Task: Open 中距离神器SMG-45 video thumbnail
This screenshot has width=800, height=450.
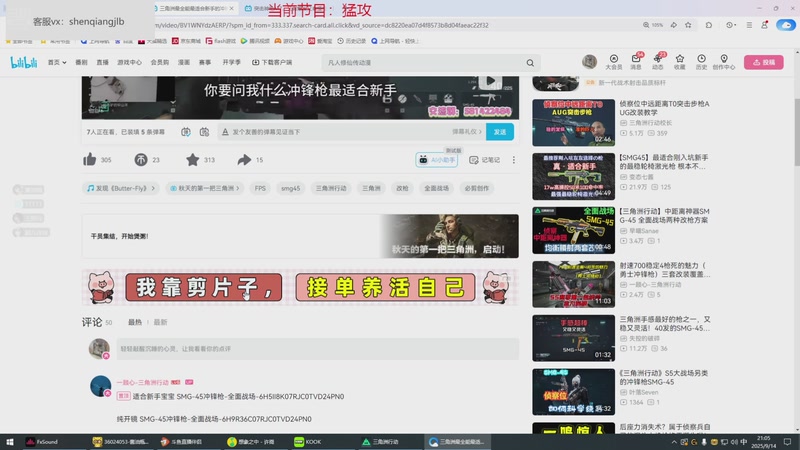Action: click(x=573, y=231)
